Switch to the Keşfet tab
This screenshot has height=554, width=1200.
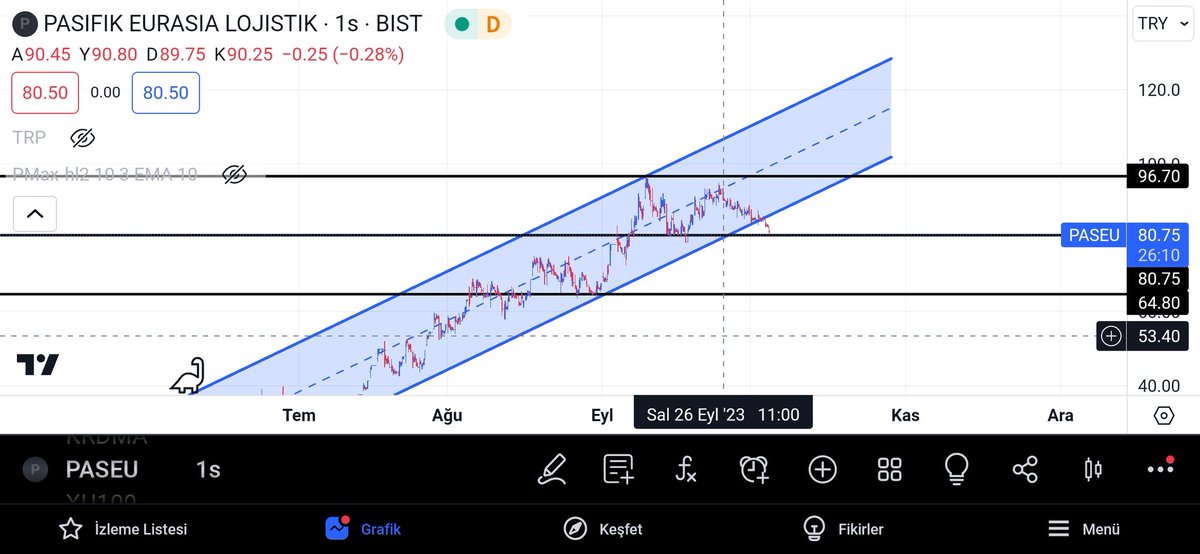(603, 528)
